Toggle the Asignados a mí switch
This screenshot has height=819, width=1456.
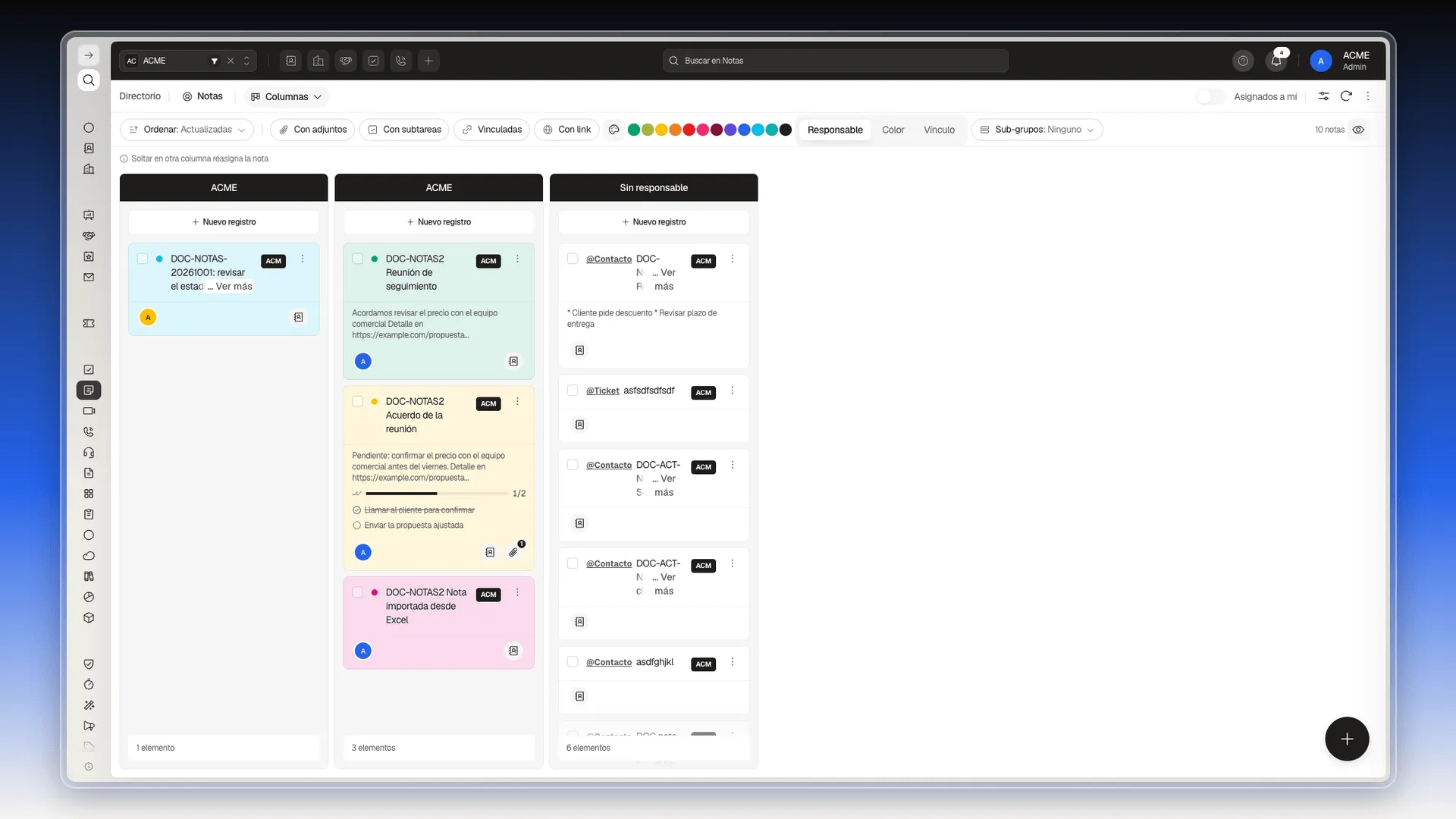click(1210, 96)
